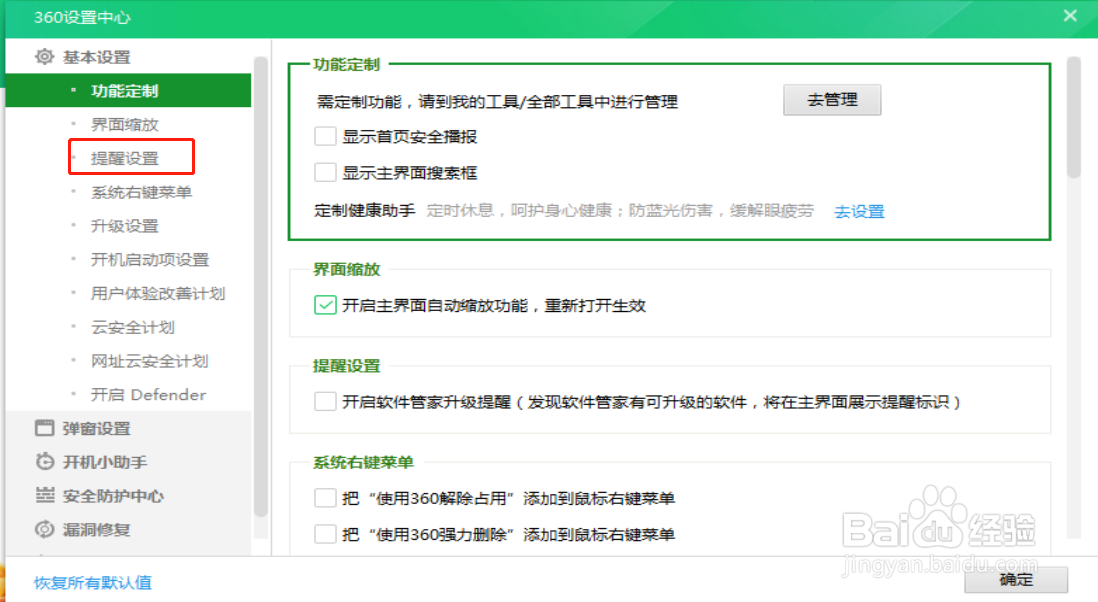Open 开启 Defender in the sidebar
The height and width of the screenshot is (602, 1098).
pos(148,394)
